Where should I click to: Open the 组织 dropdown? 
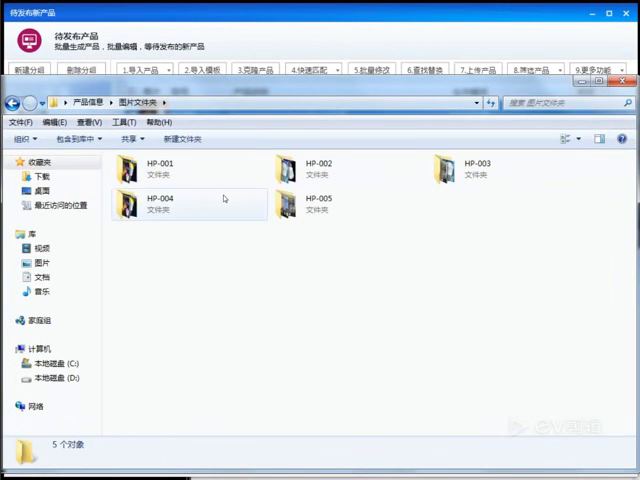point(25,139)
